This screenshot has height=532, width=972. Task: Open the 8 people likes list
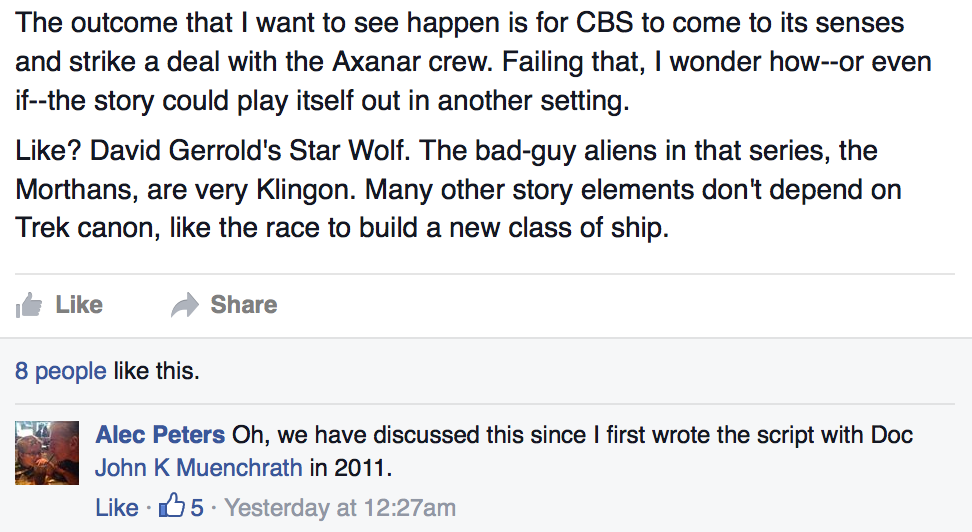point(61,371)
